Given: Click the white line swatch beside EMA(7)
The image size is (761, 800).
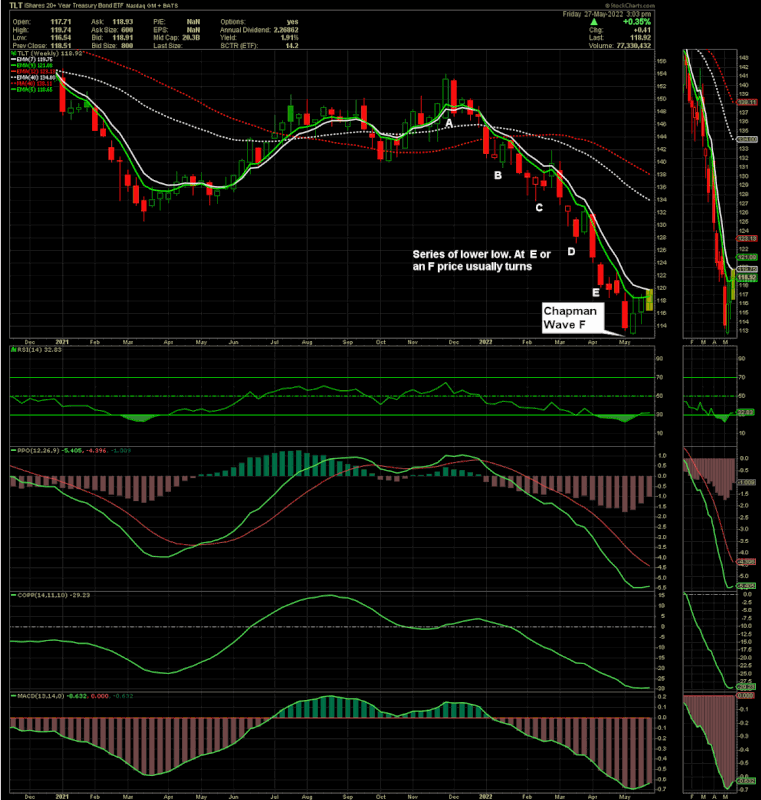Looking at the screenshot, I should click(14, 60).
